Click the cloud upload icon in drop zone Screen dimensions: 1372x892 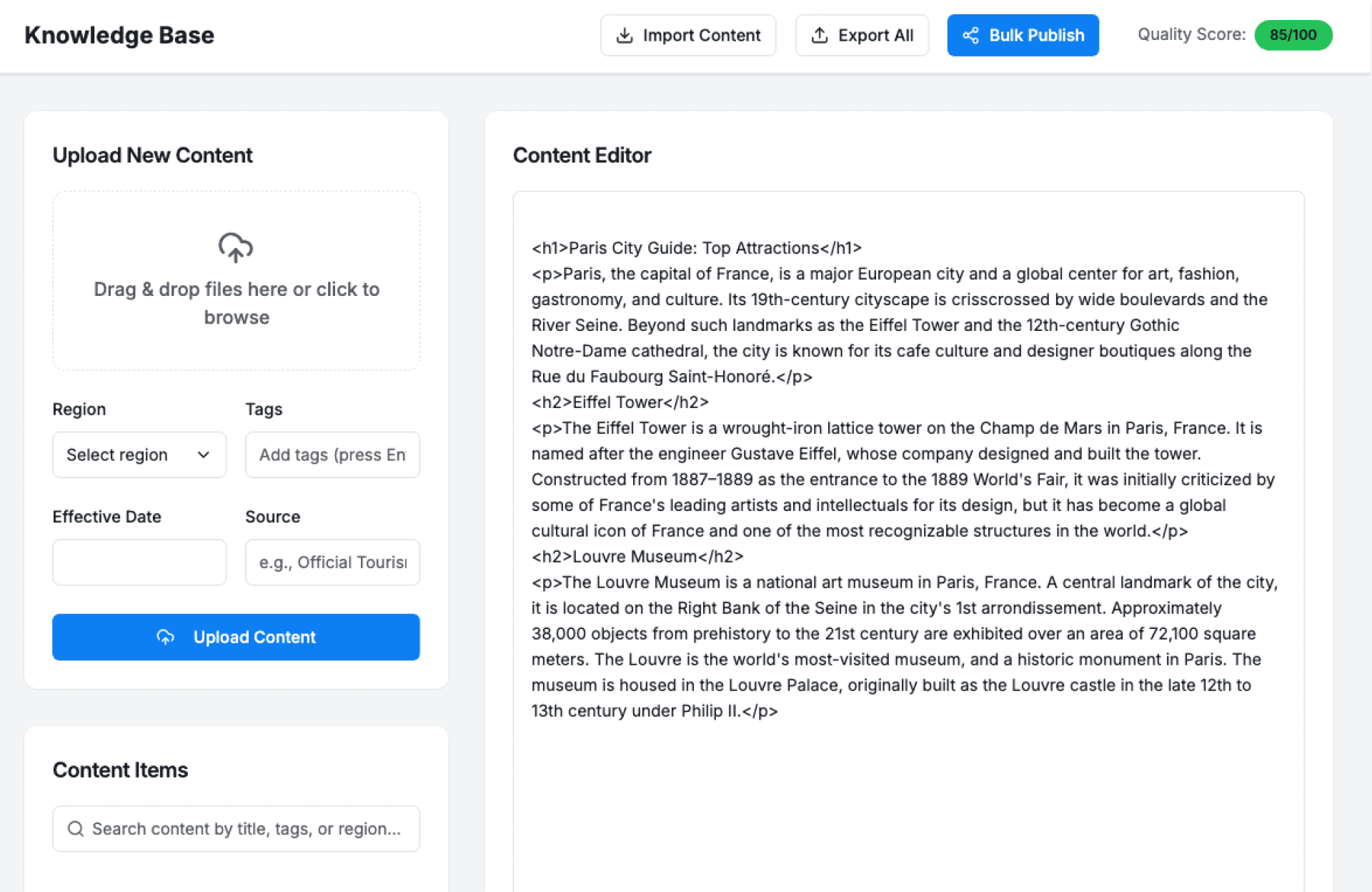tap(236, 247)
